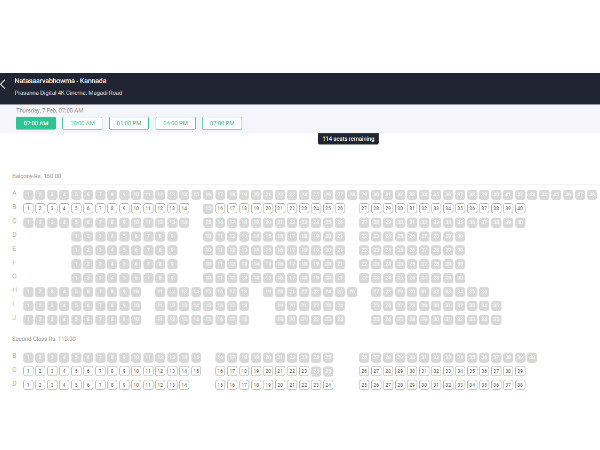Switch to the 10:00 AM showtime
Viewport: 600px width, 450px height.
pyautogui.click(x=82, y=123)
